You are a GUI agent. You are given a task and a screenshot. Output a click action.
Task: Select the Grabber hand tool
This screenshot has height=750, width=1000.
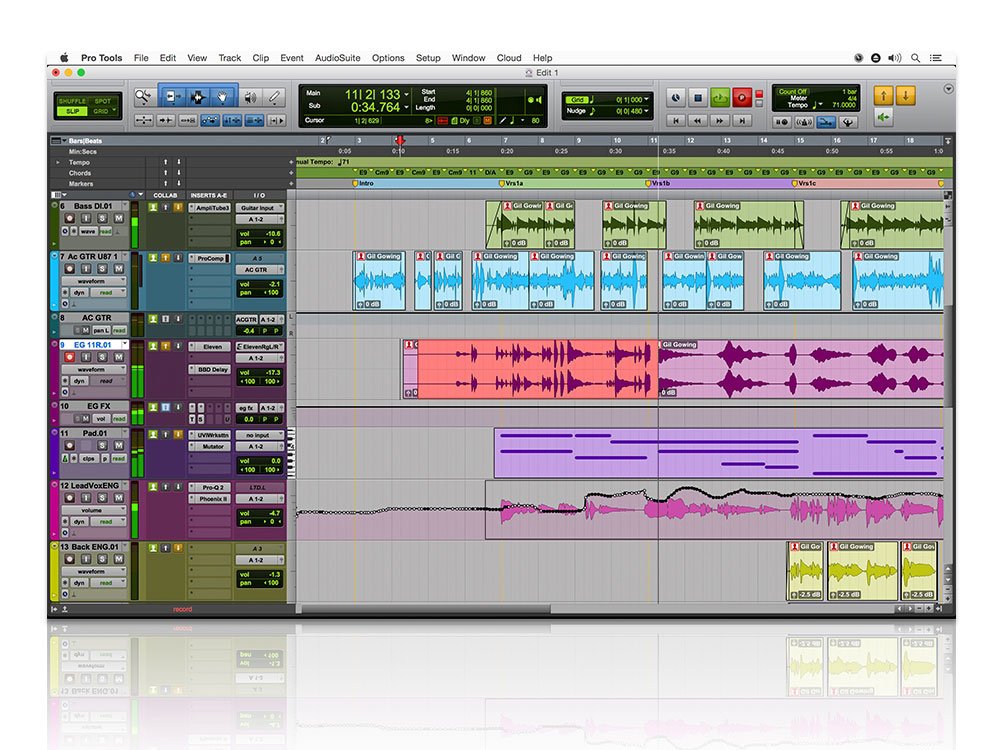pyautogui.click(x=223, y=97)
